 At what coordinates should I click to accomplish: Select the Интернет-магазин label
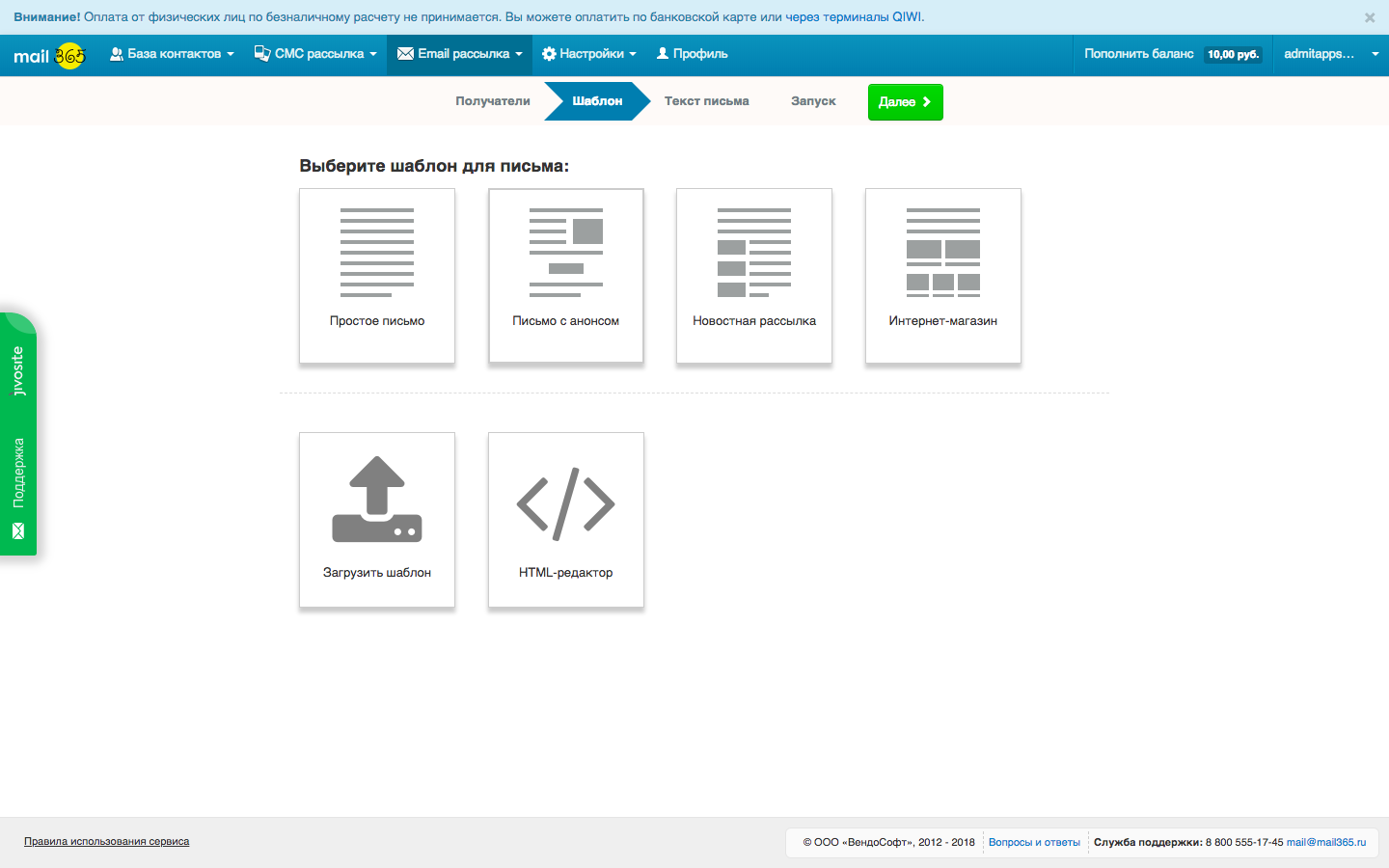pyautogui.click(x=943, y=321)
